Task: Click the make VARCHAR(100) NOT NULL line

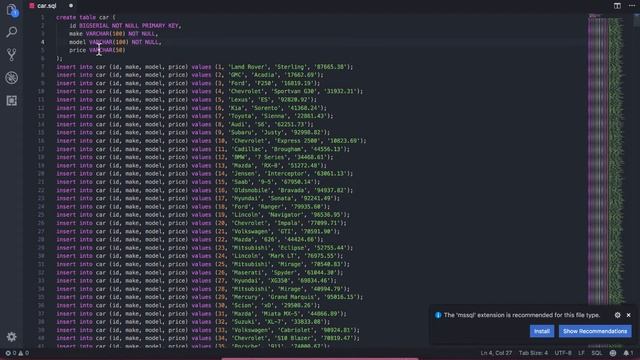Action: point(113,34)
